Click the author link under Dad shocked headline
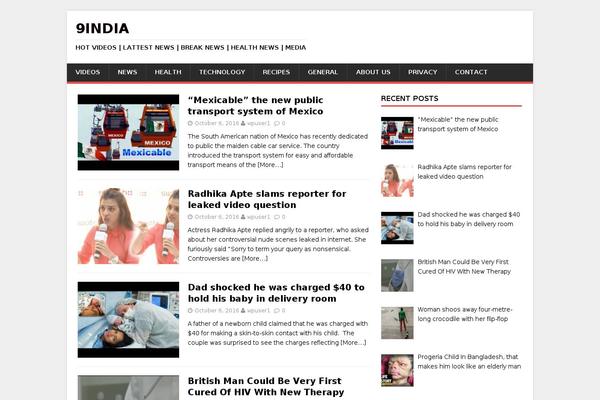600x400 pixels. 258,310
